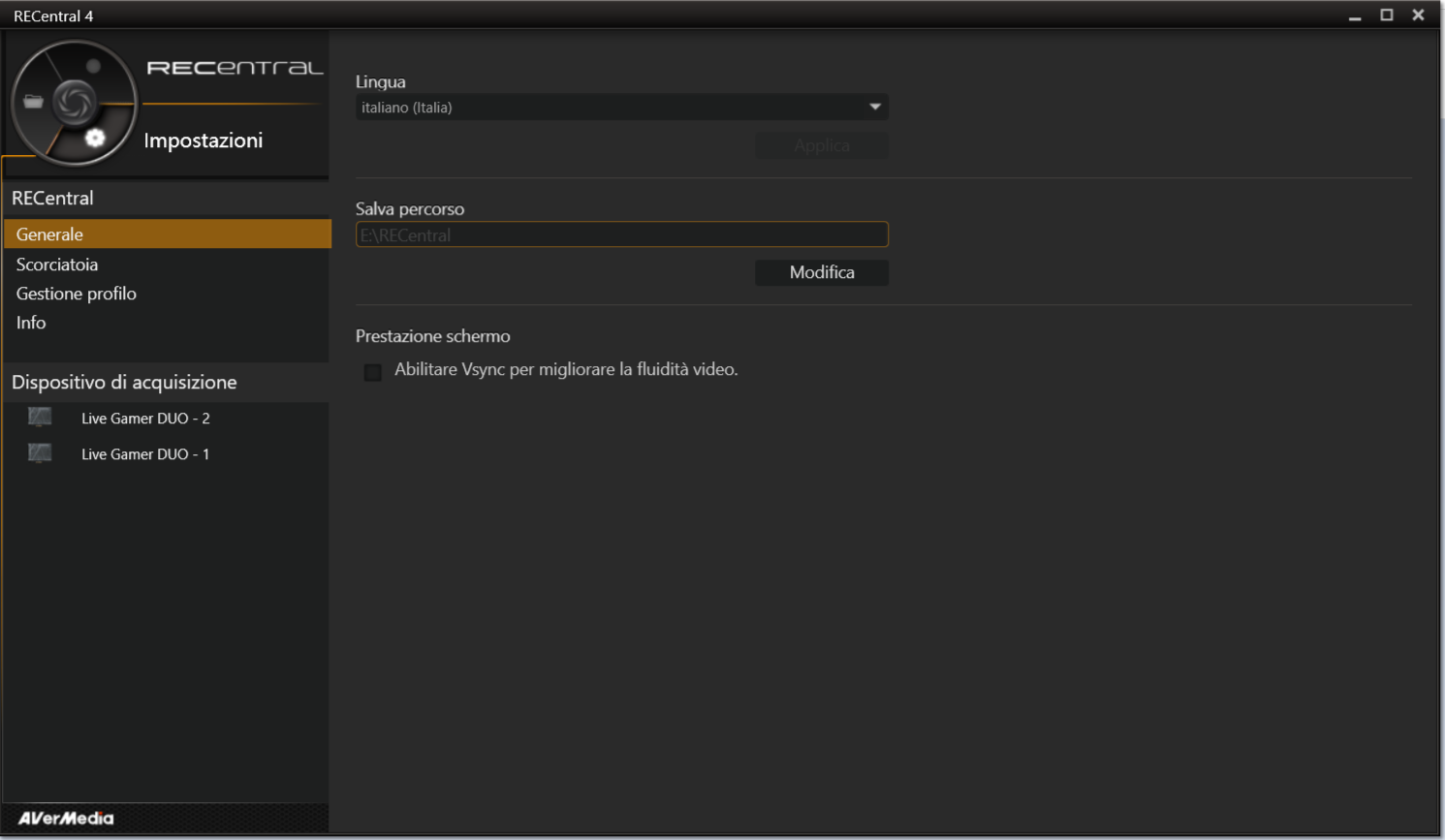Click the aperture icon in dial center
Viewport: 1445px width, 840px height.
pyautogui.click(x=75, y=102)
